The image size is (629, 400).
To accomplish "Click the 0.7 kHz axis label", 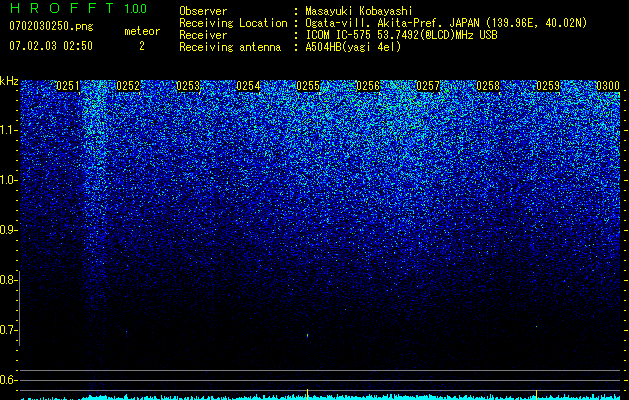I will click(x=8, y=330).
